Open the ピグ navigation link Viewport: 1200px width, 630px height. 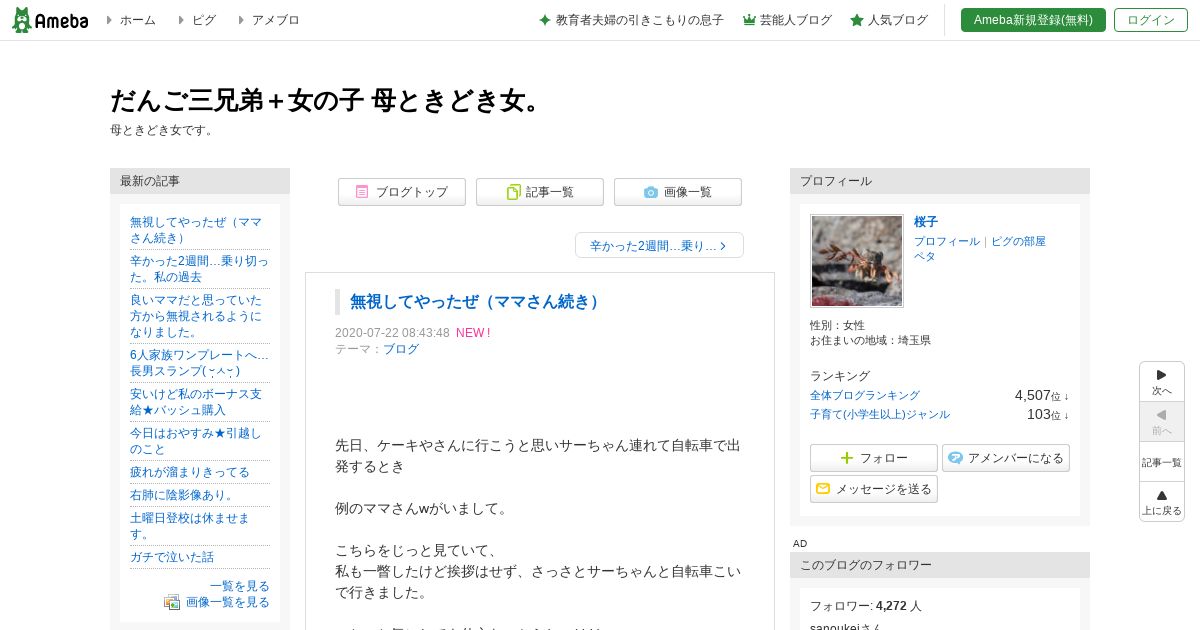click(x=204, y=20)
